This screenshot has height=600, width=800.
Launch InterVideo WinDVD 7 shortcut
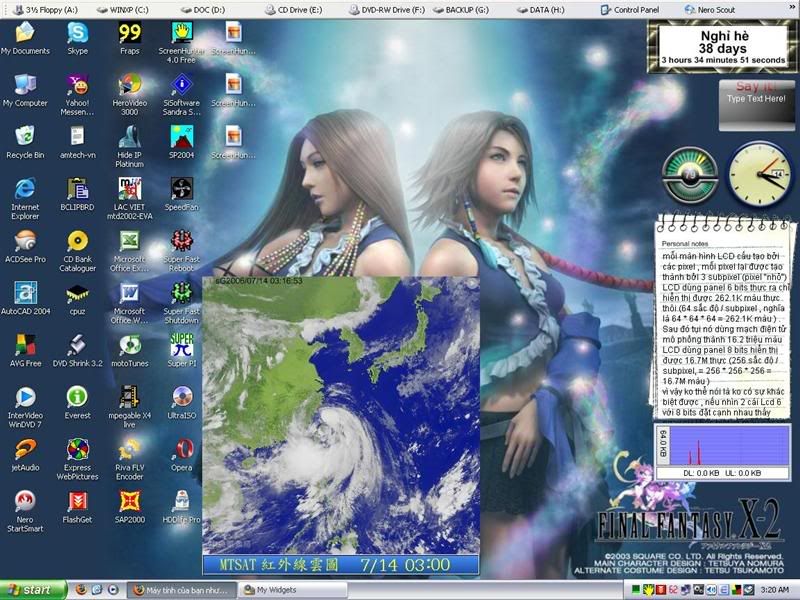(25, 407)
